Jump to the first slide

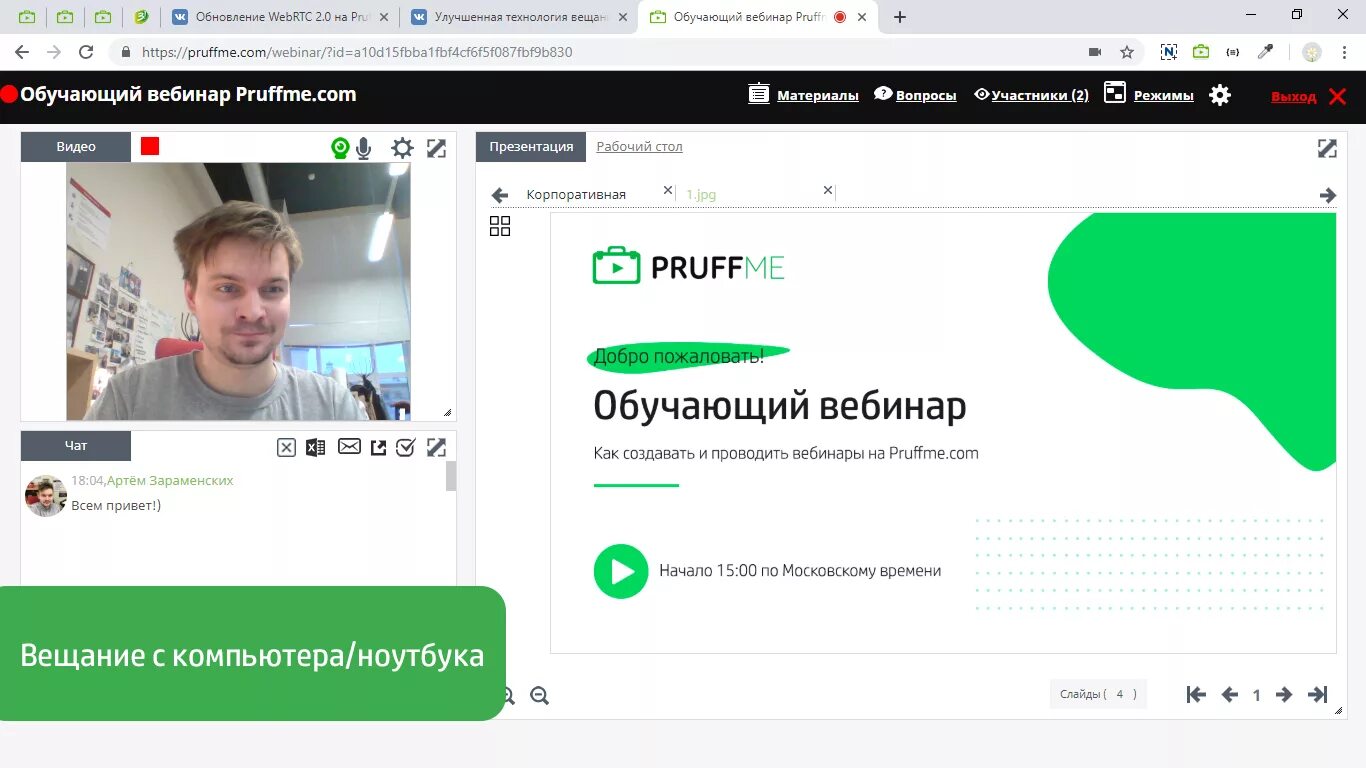pyautogui.click(x=1196, y=694)
